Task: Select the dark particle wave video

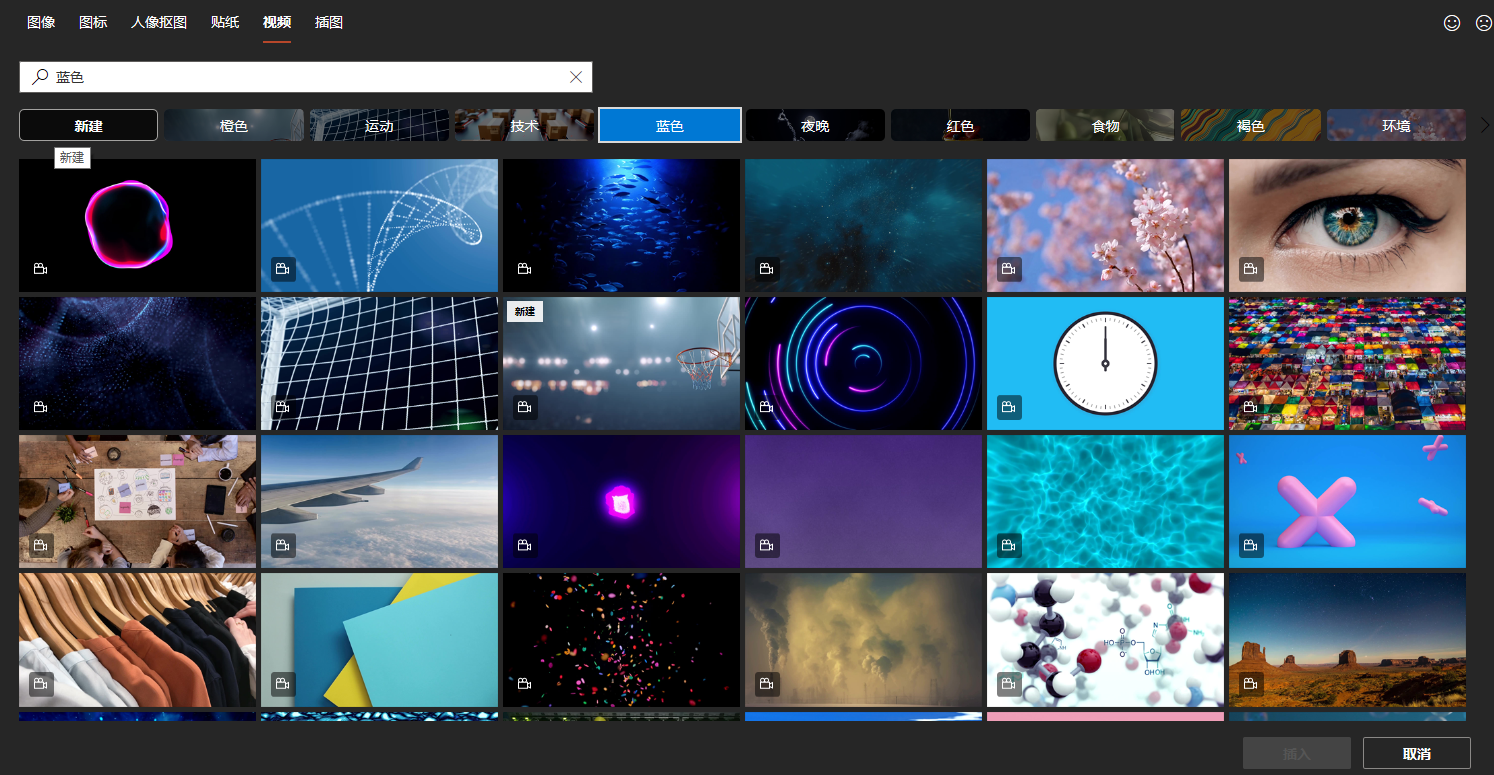Action: pos(137,363)
